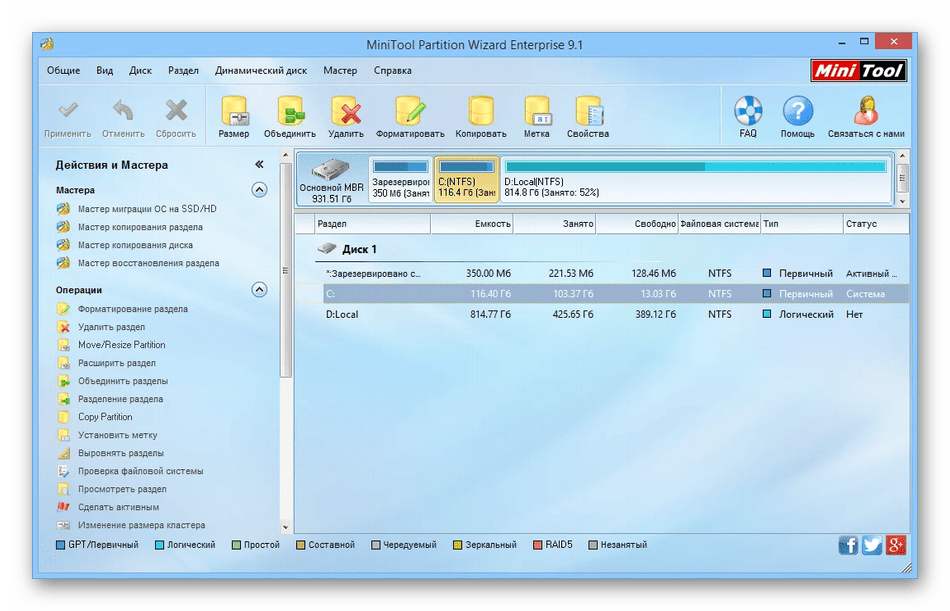Open the Динамический диск menu
The height and width of the screenshot is (611, 950).
pyautogui.click(x=261, y=71)
